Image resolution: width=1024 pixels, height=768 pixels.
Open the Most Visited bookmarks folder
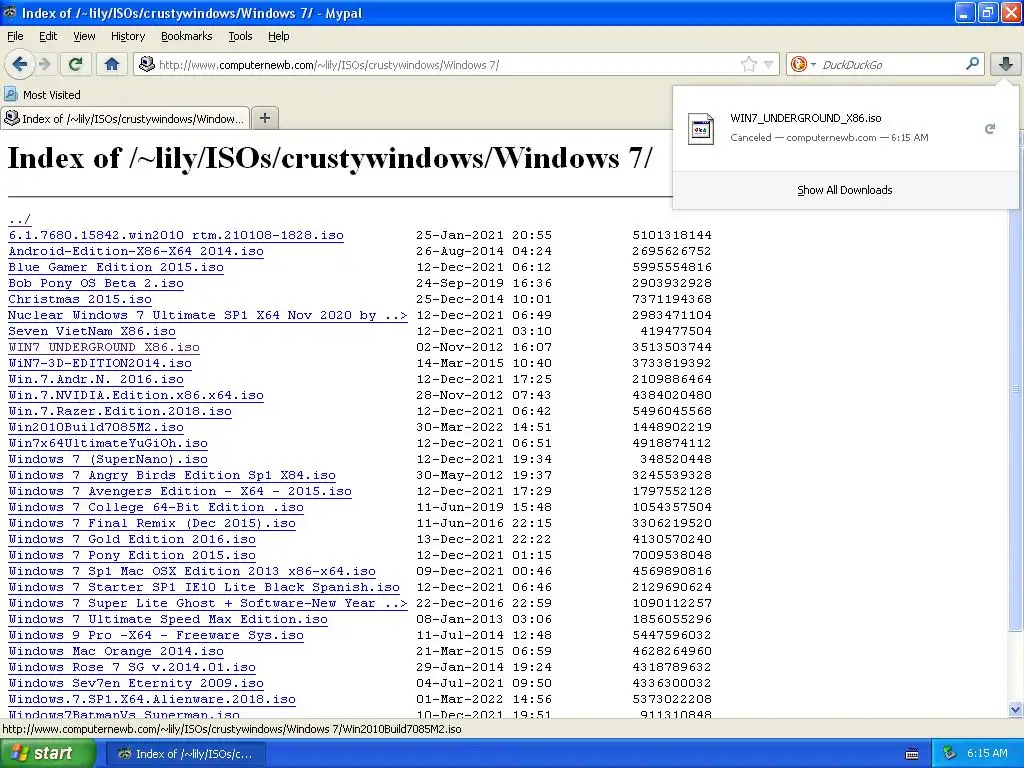coord(43,95)
